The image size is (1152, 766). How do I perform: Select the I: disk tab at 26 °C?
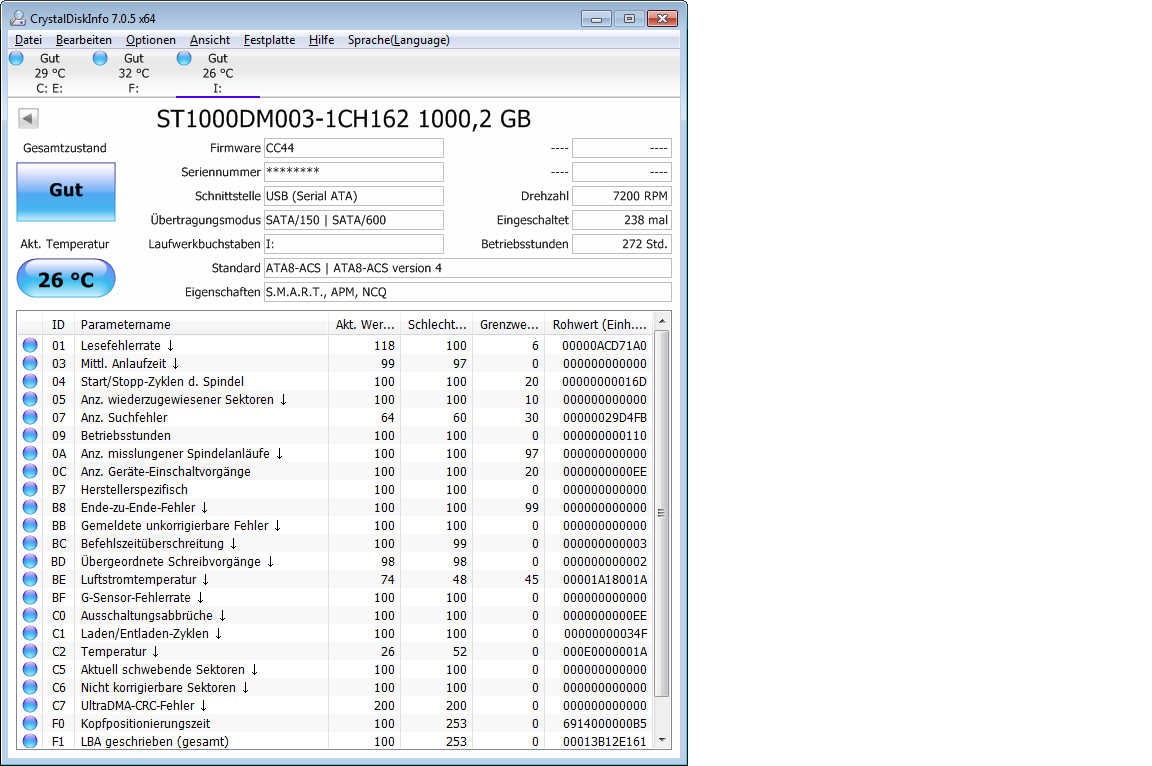click(x=217, y=73)
